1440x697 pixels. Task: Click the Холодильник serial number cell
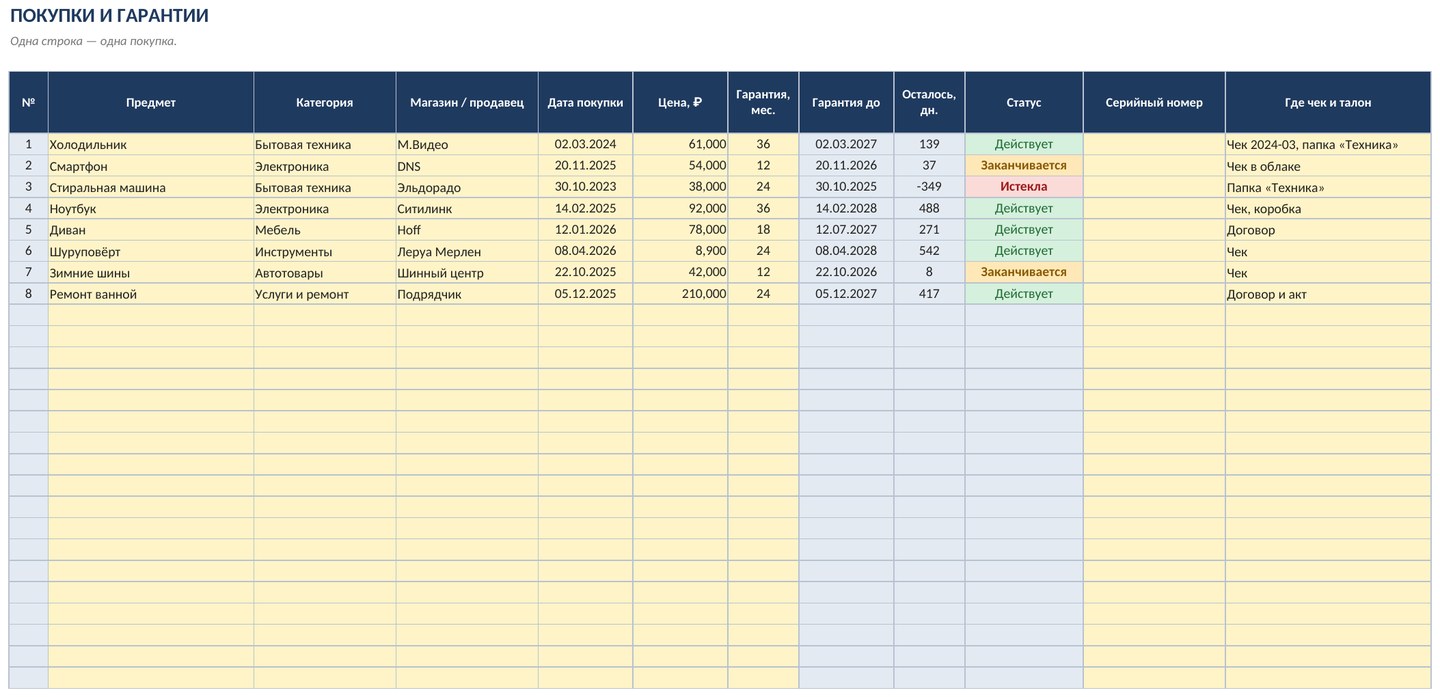click(1154, 144)
